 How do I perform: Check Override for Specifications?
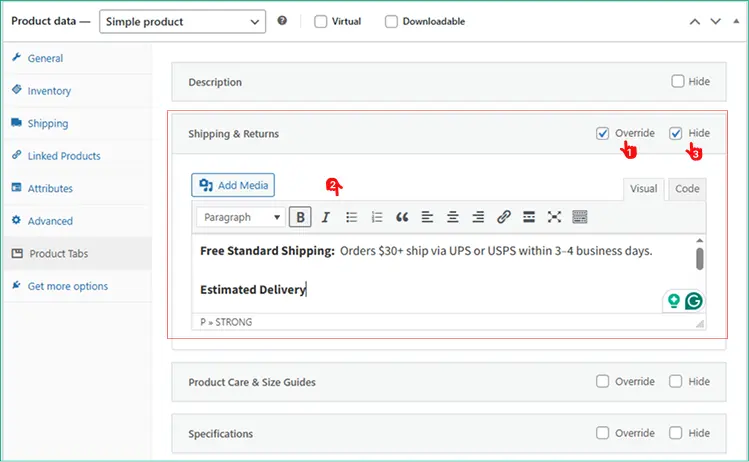(602, 433)
